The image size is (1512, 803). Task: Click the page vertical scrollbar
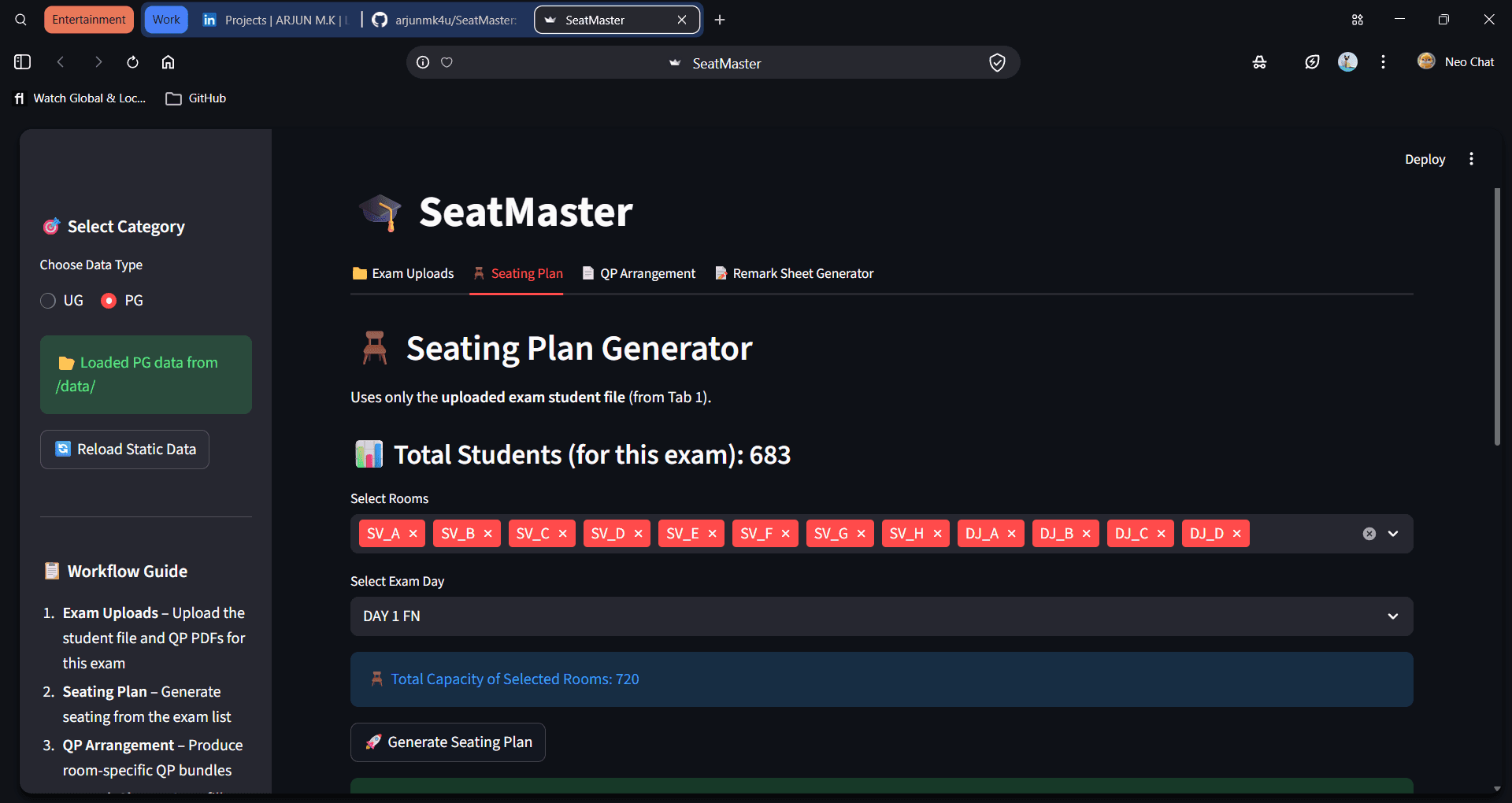[x=1497, y=316]
